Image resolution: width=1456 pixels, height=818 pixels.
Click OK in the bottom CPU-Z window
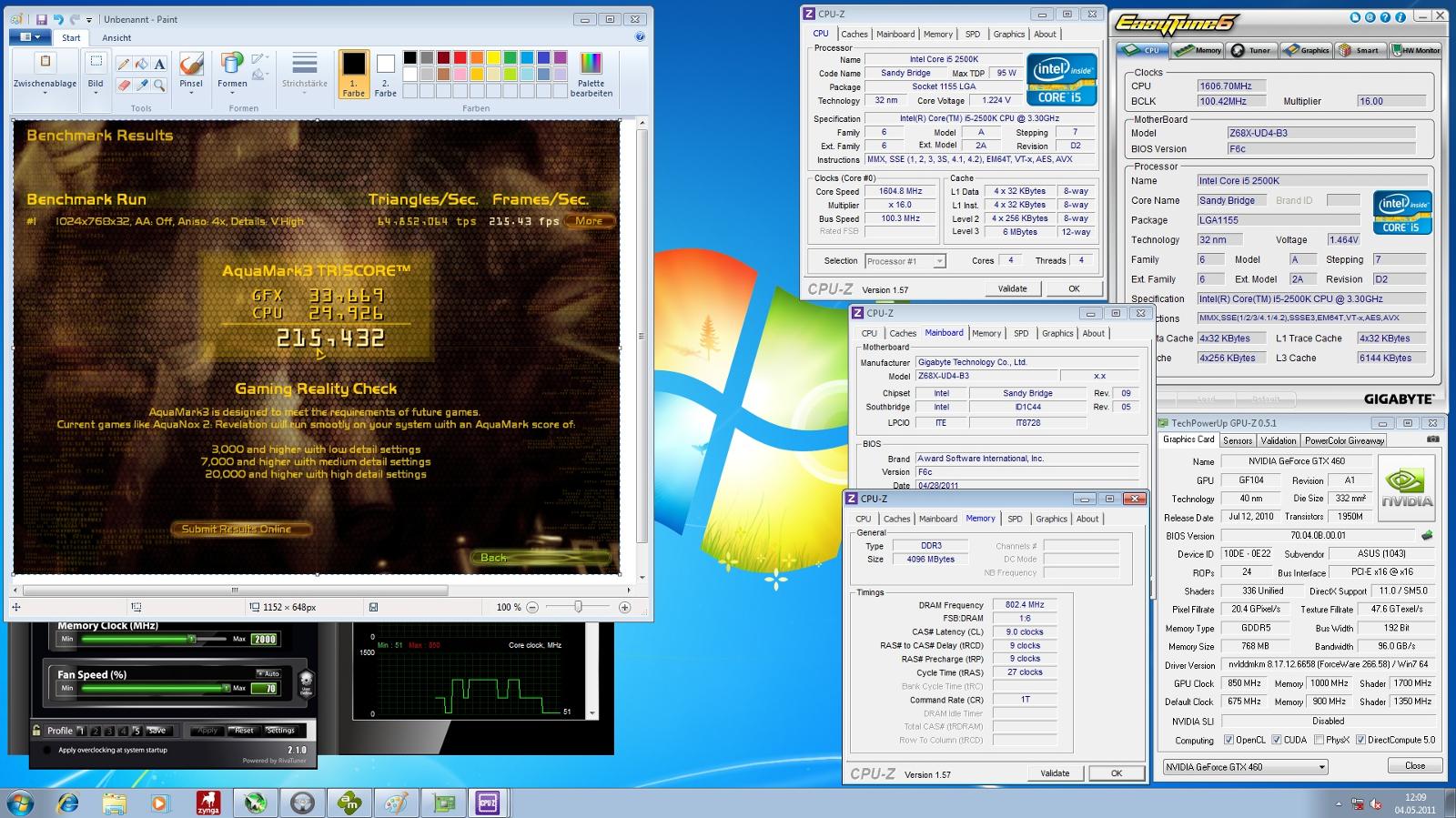coord(1116,773)
